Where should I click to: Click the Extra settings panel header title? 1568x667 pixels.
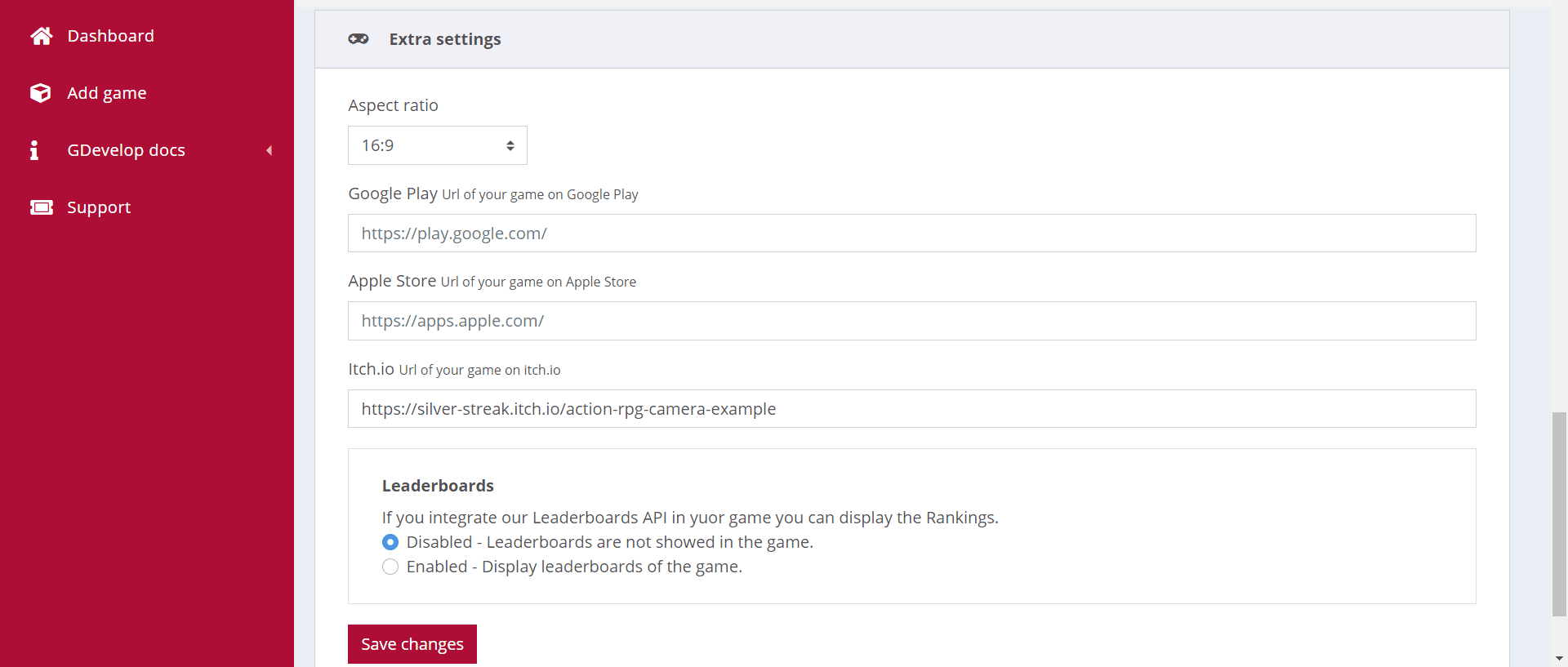(x=445, y=39)
